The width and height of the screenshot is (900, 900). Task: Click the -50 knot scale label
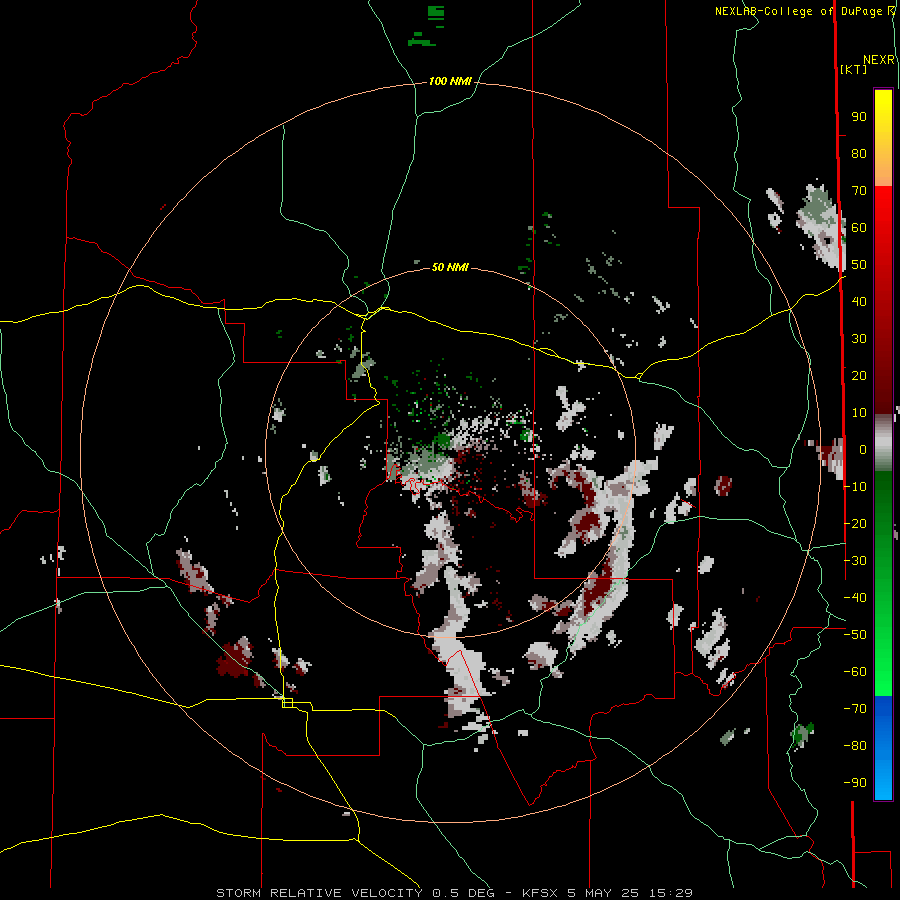856,635
